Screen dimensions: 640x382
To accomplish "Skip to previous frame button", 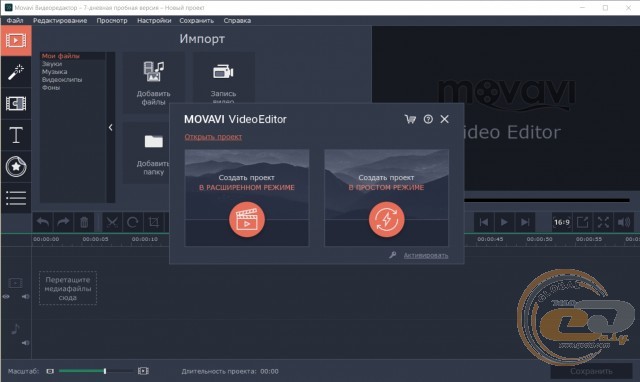I will (484, 222).
